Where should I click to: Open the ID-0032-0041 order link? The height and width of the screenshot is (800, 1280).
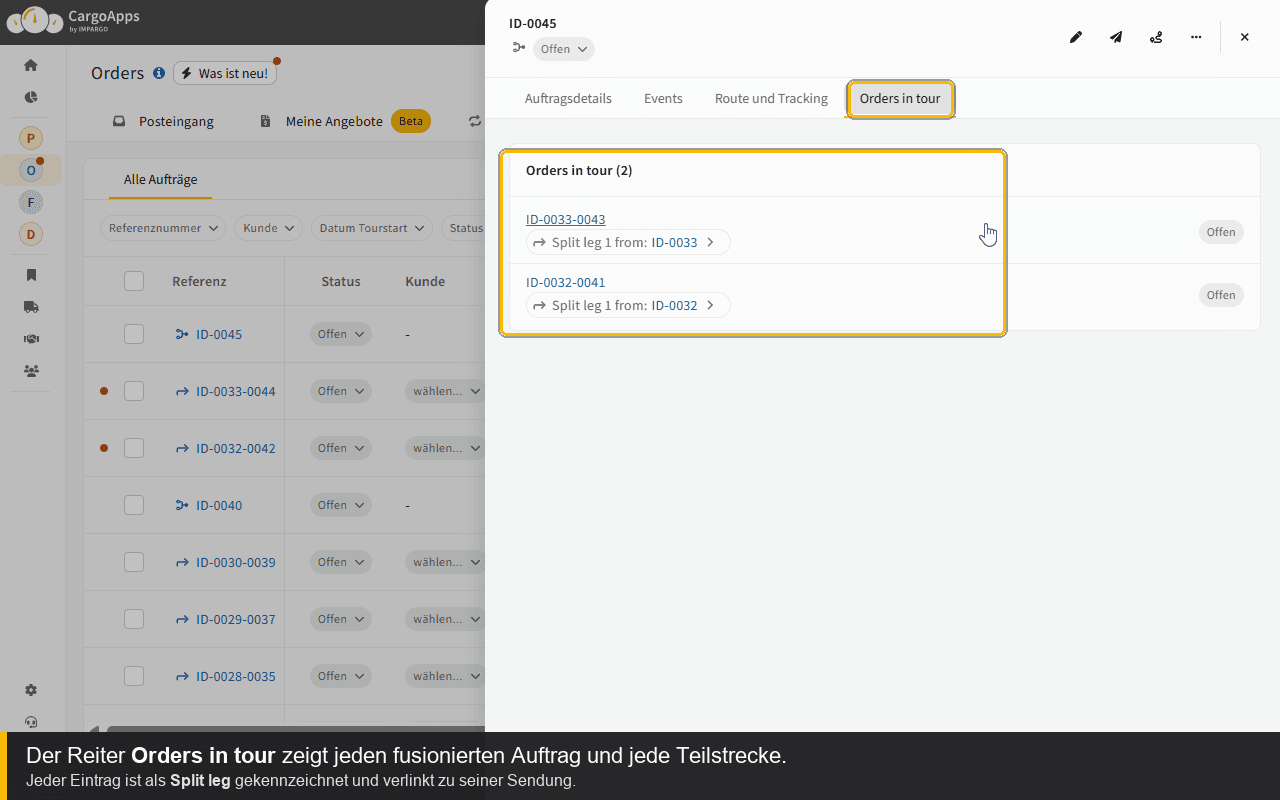point(566,282)
